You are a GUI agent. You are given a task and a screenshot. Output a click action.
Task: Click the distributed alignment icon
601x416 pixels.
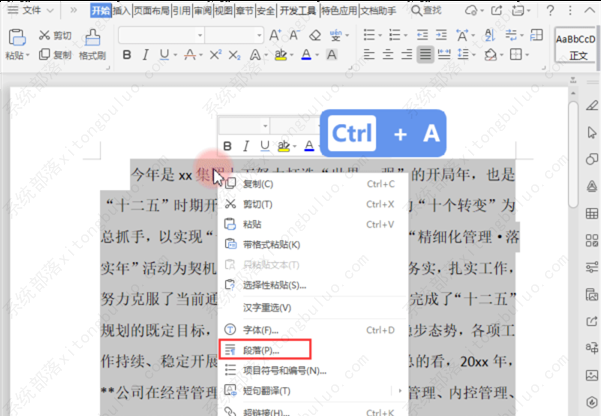pyautogui.click(x=444, y=55)
